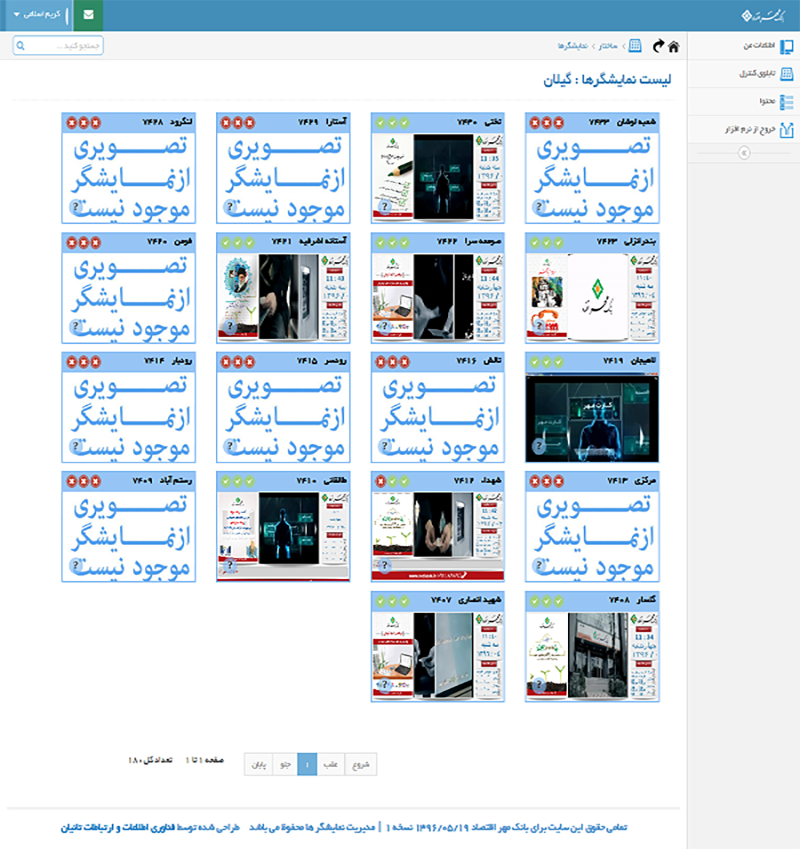
Task: Open اطلاعات من in the sidebar
Action: [x=760, y=46]
